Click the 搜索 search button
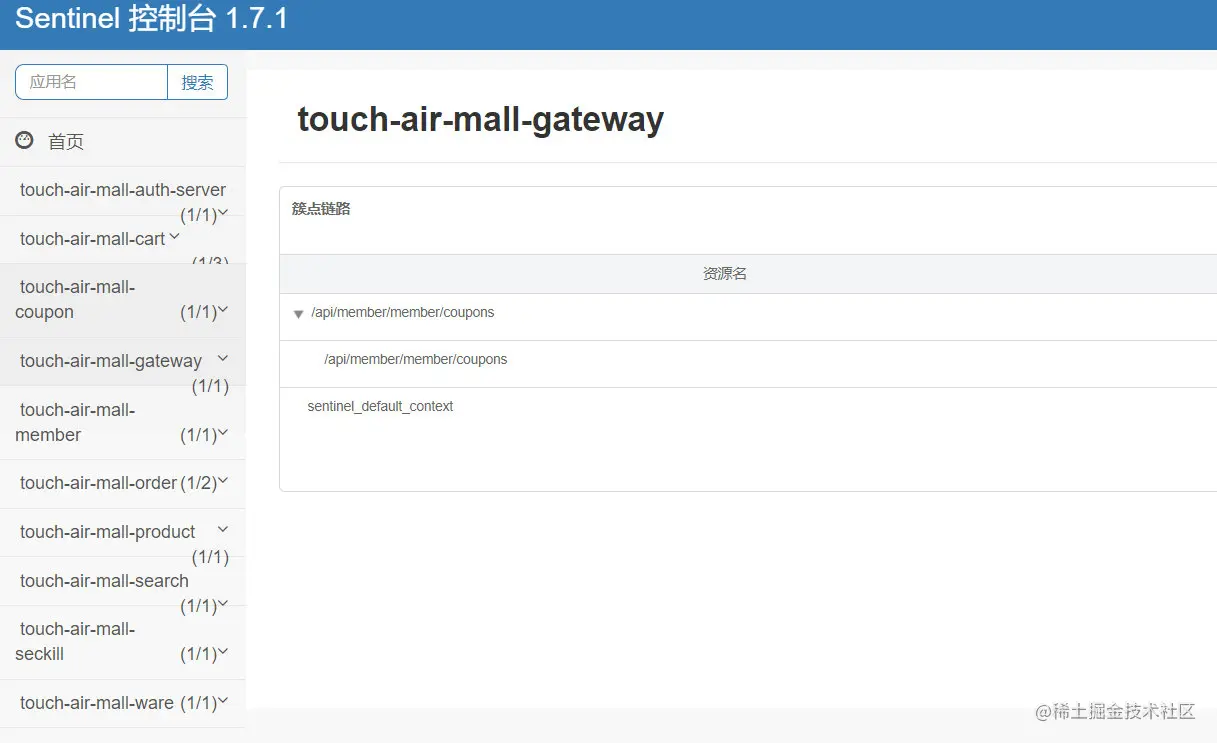Screen dimensions: 1217x743 point(197,82)
